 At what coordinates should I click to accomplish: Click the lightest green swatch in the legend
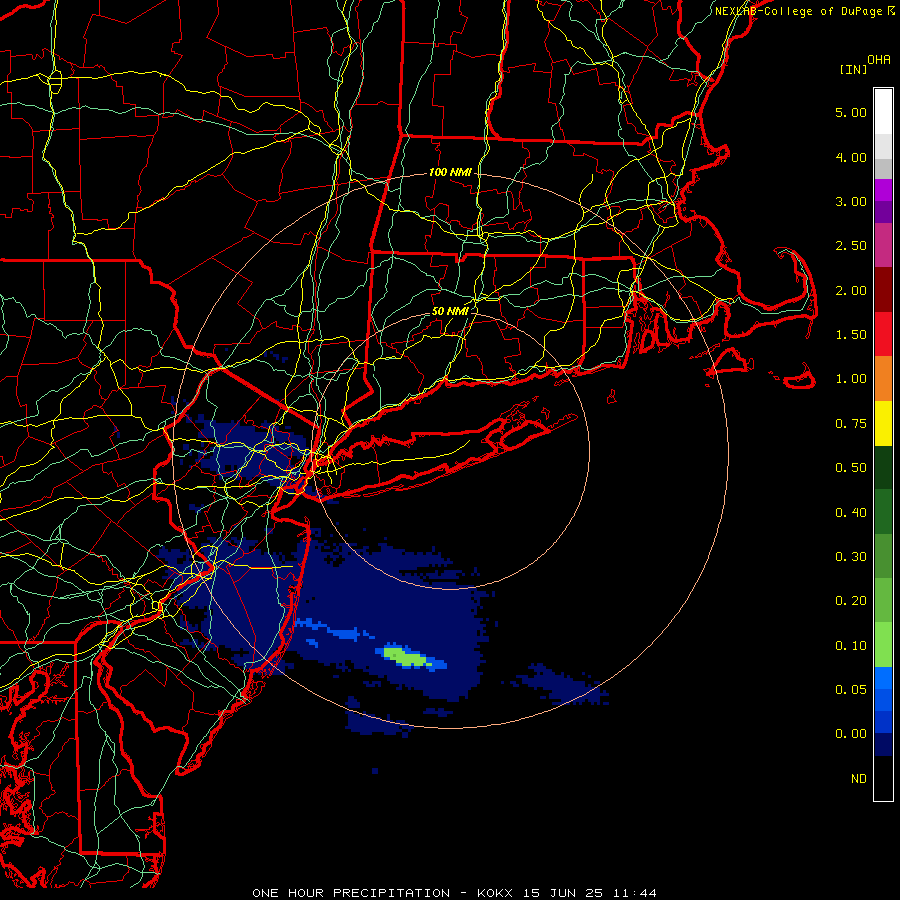pos(883,645)
